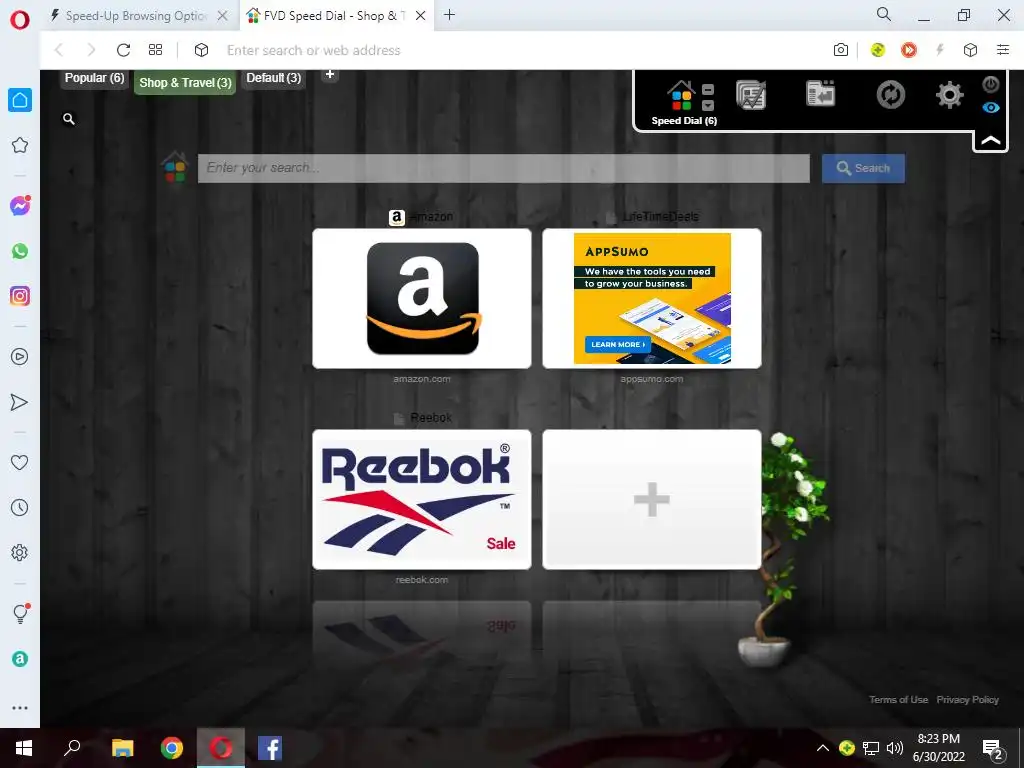Open the Easy Setup sliders icon
Viewport: 1024px width, 768px height.
coord(1003,50)
